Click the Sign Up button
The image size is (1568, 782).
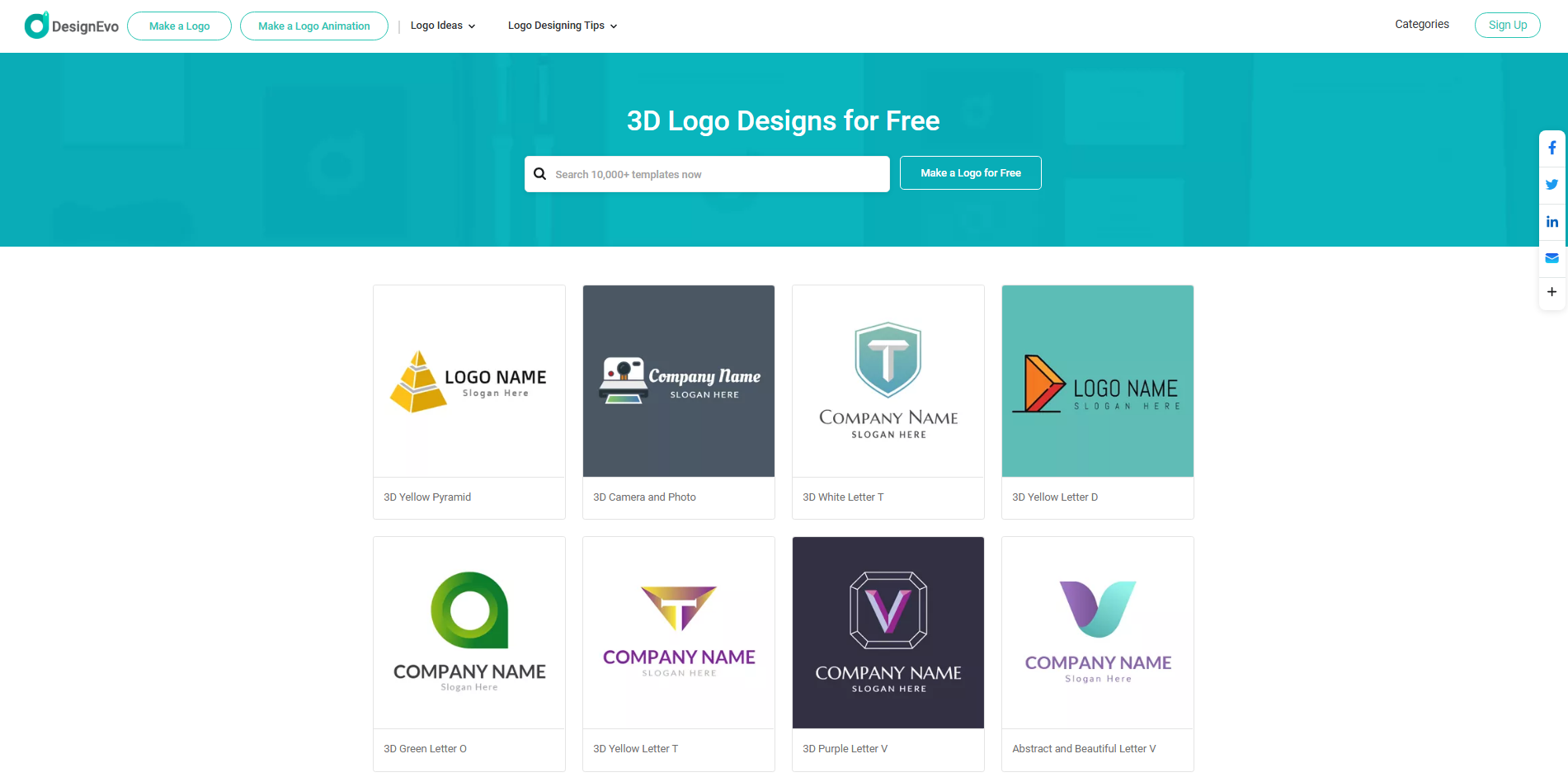(x=1507, y=25)
